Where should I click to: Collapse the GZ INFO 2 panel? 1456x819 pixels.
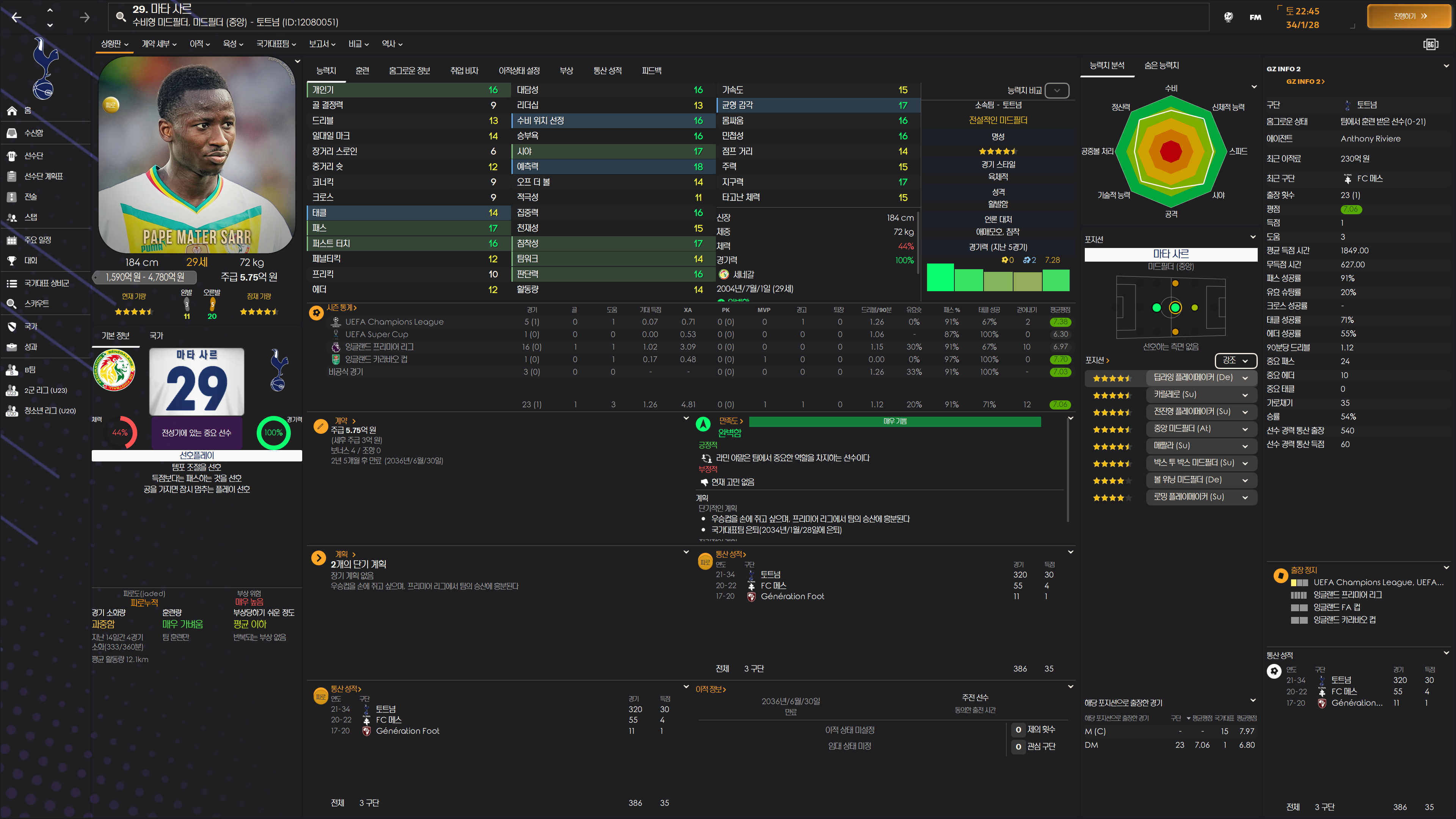[x=1446, y=66]
